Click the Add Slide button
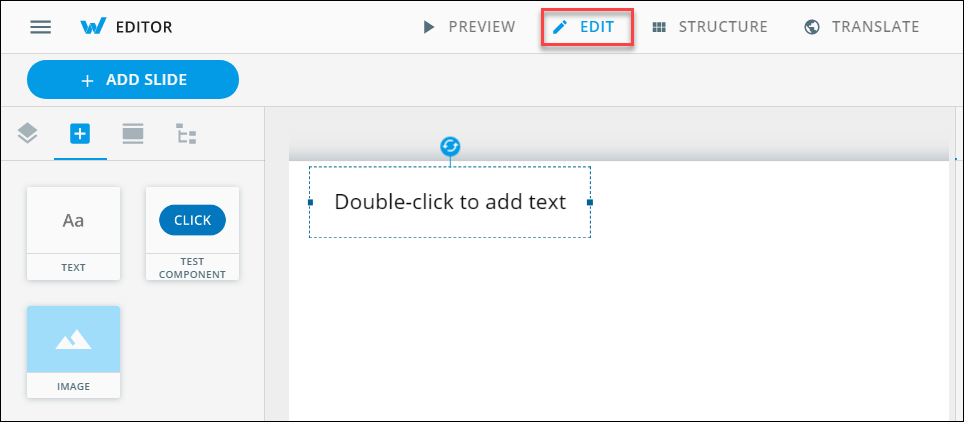964x422 pixels. (x=133, y=80)
